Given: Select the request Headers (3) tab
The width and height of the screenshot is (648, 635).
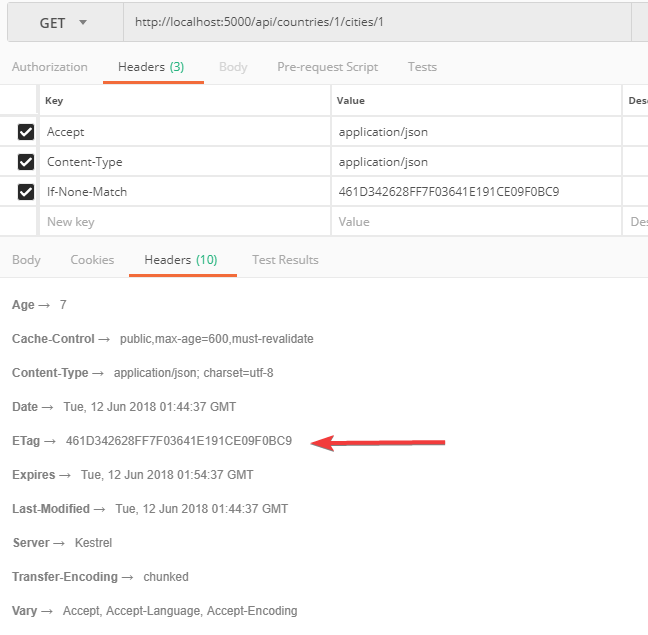Looking at the screenshot, I should click(x=151, y=67).
